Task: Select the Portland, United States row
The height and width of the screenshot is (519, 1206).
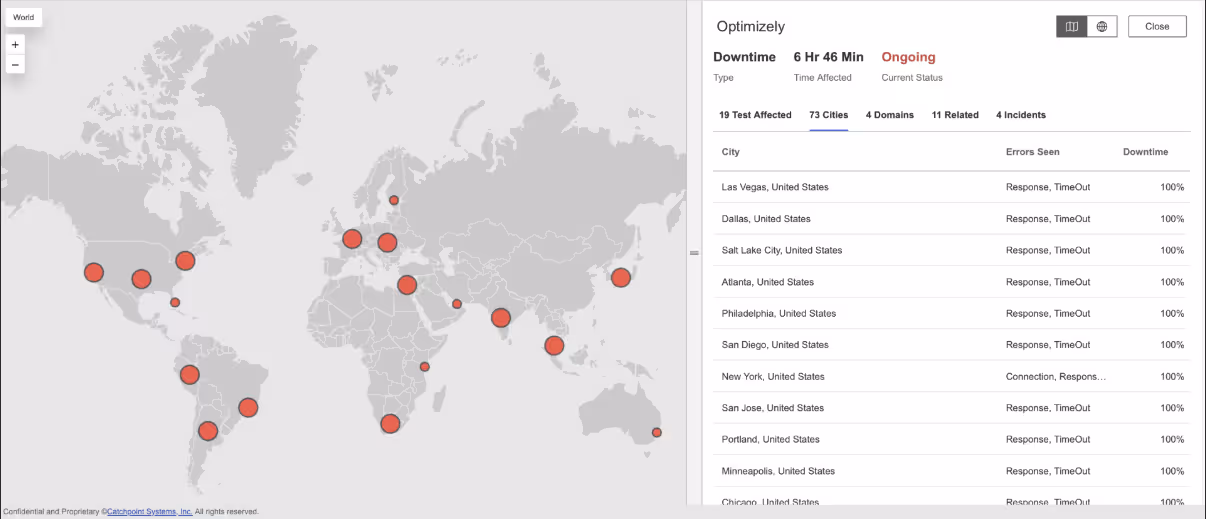Action: [952, 440]
